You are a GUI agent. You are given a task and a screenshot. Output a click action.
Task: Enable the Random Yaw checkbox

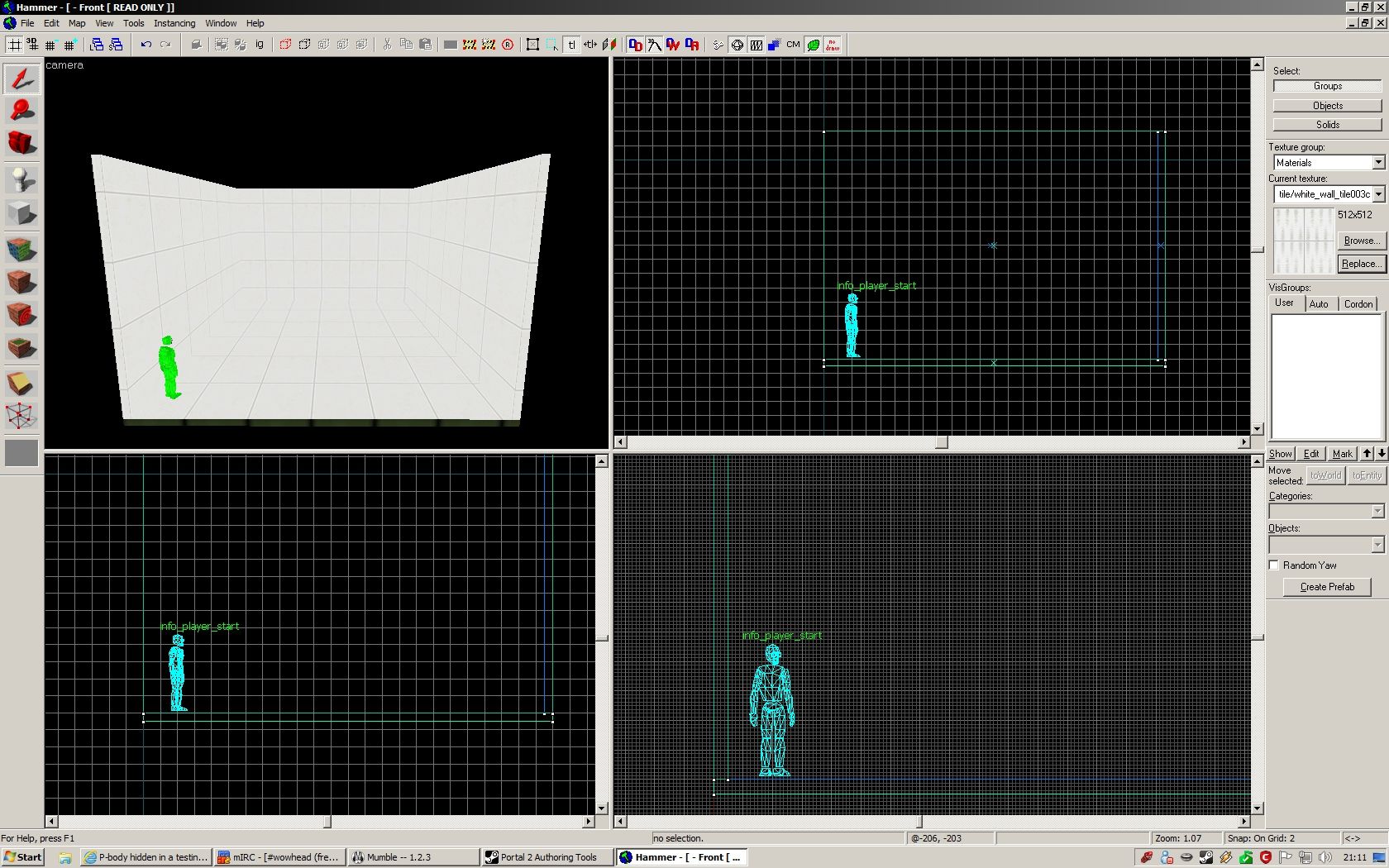click(x=1274, y=565)
